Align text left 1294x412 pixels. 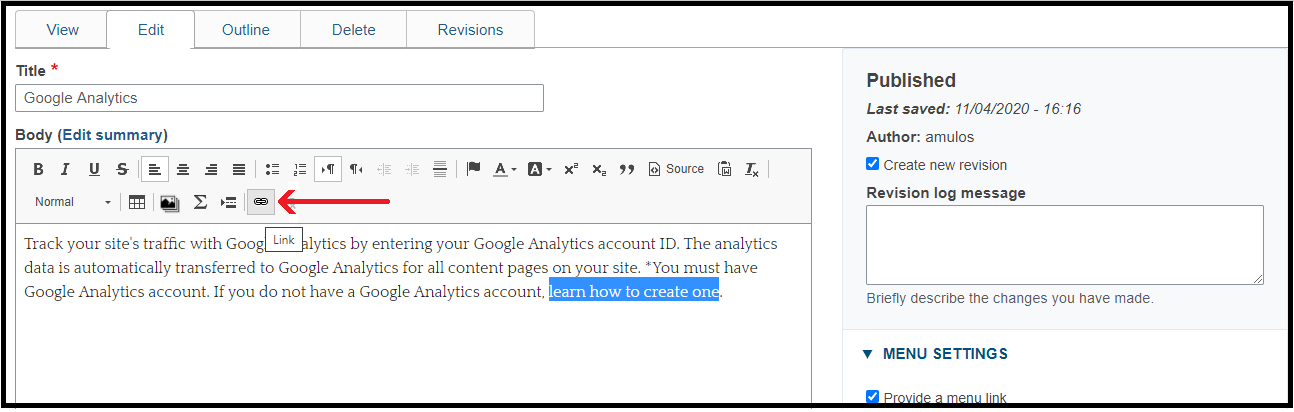(x=155, y=169)
